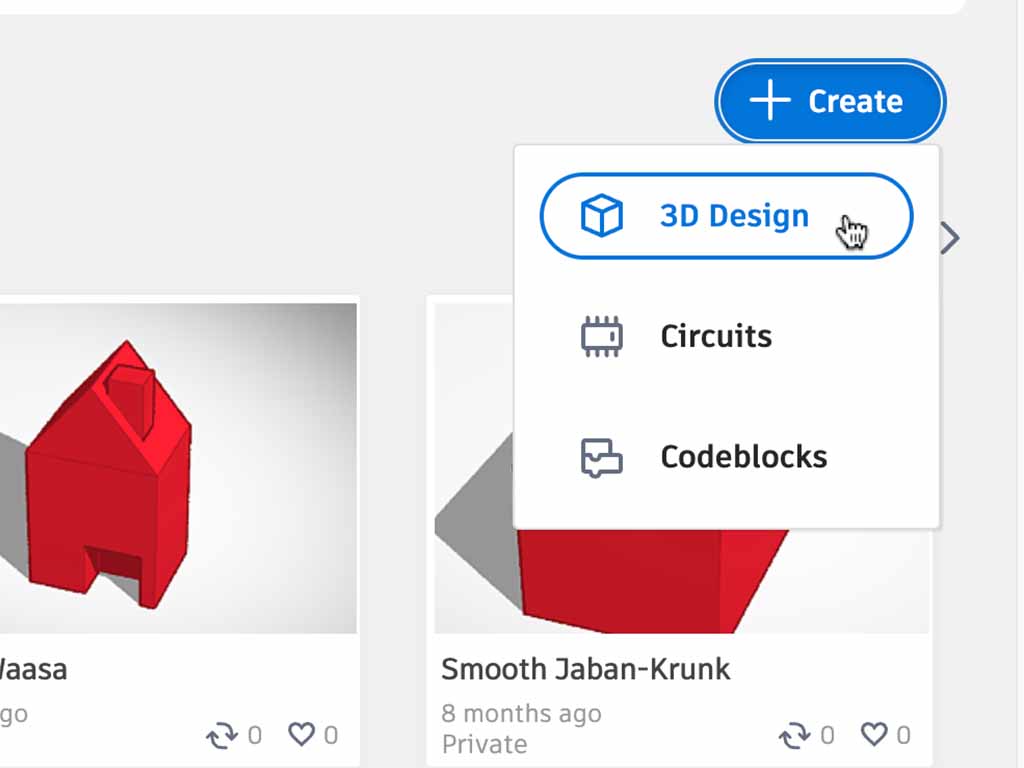Click remix arrows icon on Smooth Jaban-Krunk card
Screen dimensions: 1024x768
point(795,737)
